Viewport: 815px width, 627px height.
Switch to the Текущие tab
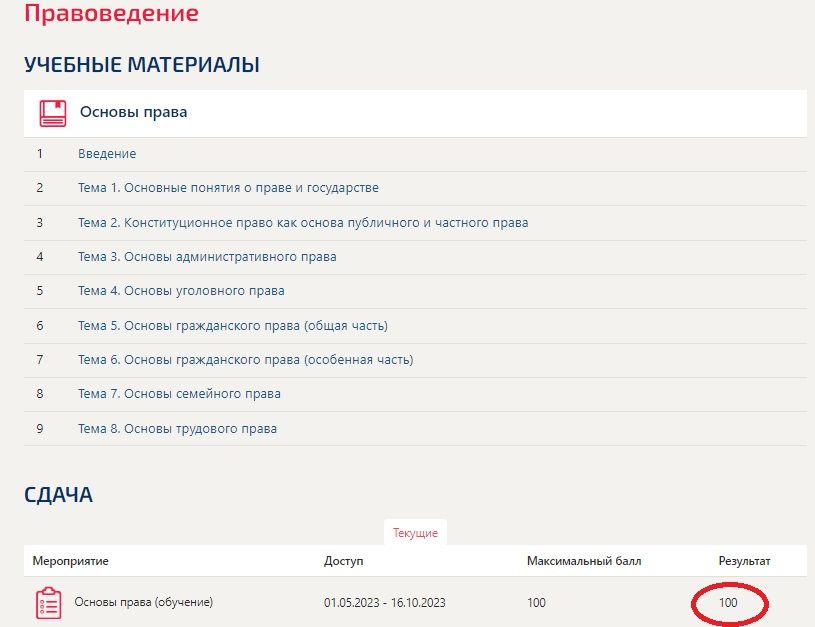tap(415, 533)
